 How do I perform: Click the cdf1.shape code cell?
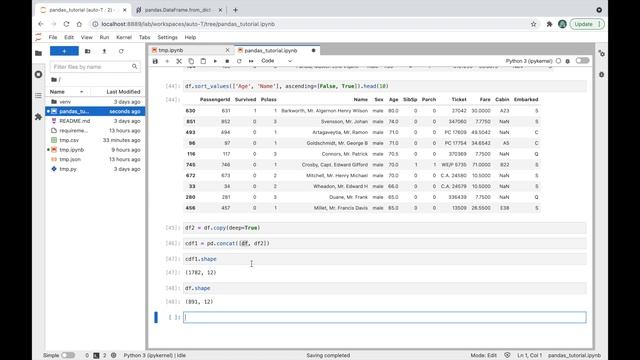click(x=384, y=259)
